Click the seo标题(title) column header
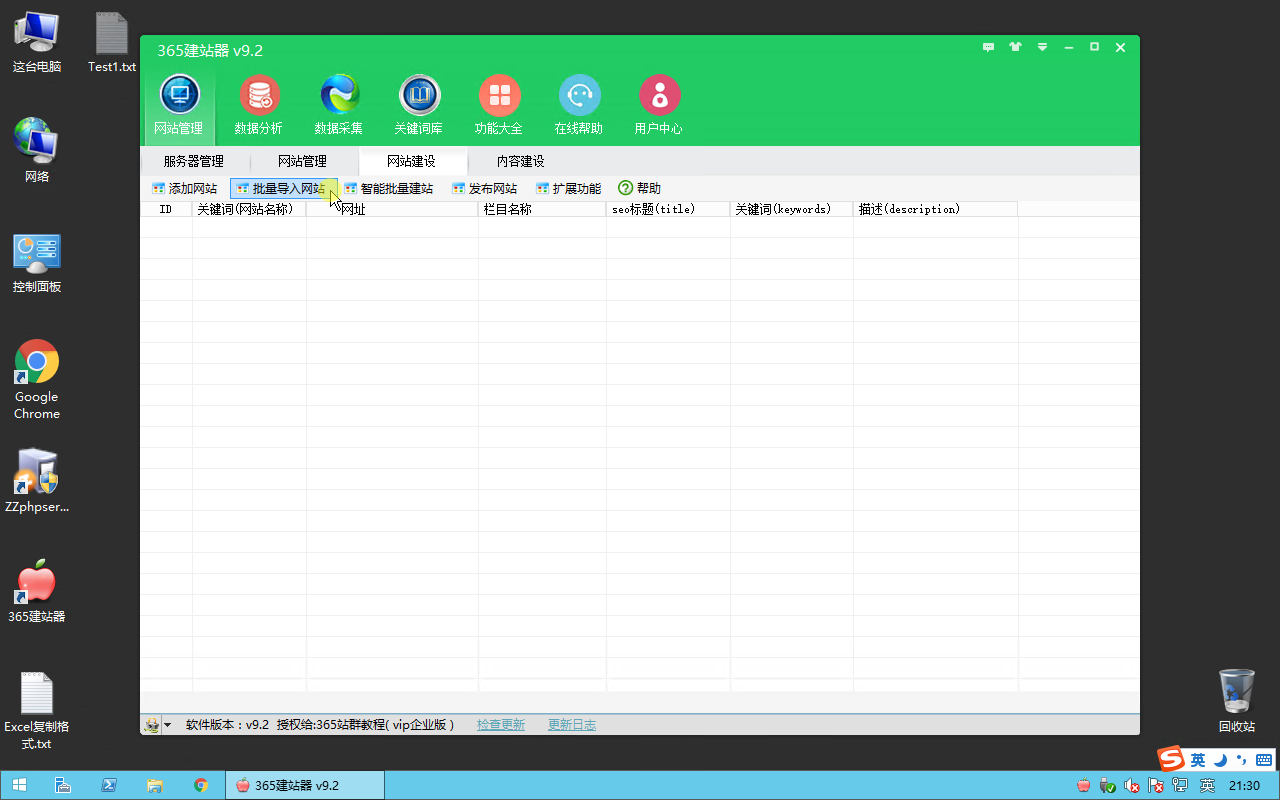The height and width of the screenshot is (800, 1280). 668,209
